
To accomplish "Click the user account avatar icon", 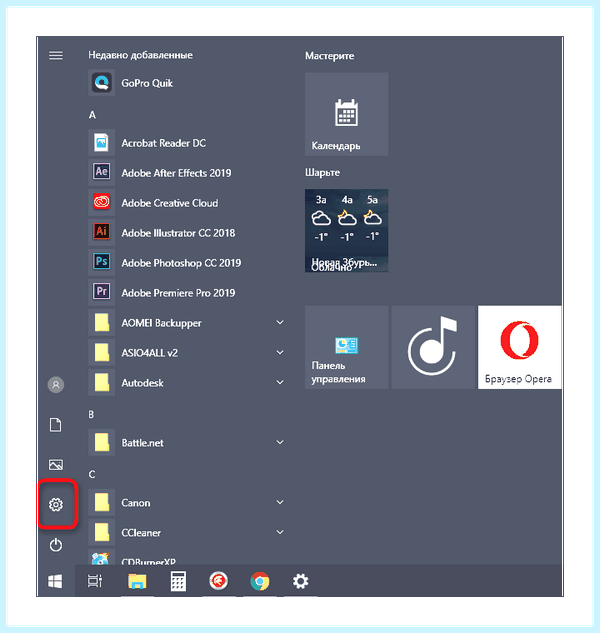I will tap(56, 385).
